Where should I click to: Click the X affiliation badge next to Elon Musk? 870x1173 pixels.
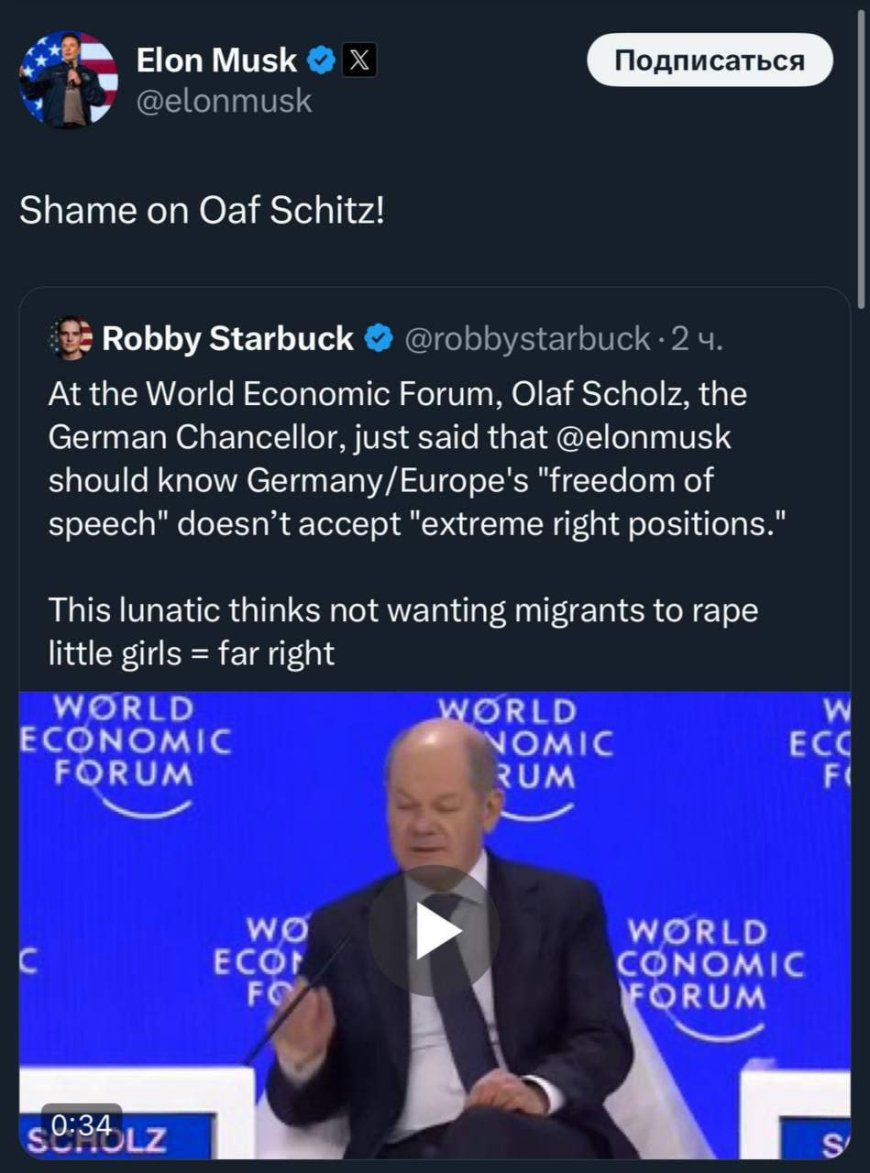click(359, 62)
